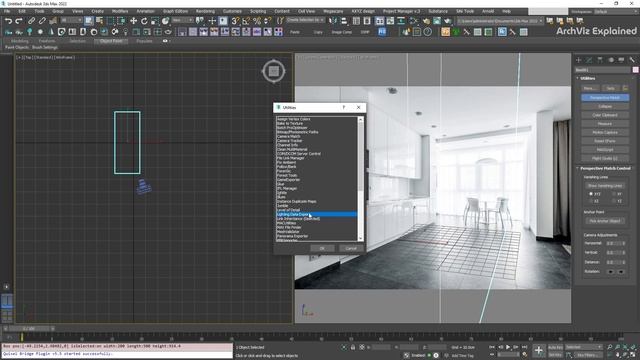Open the File menu
640x360 pixels.
[x=7, y=11]
